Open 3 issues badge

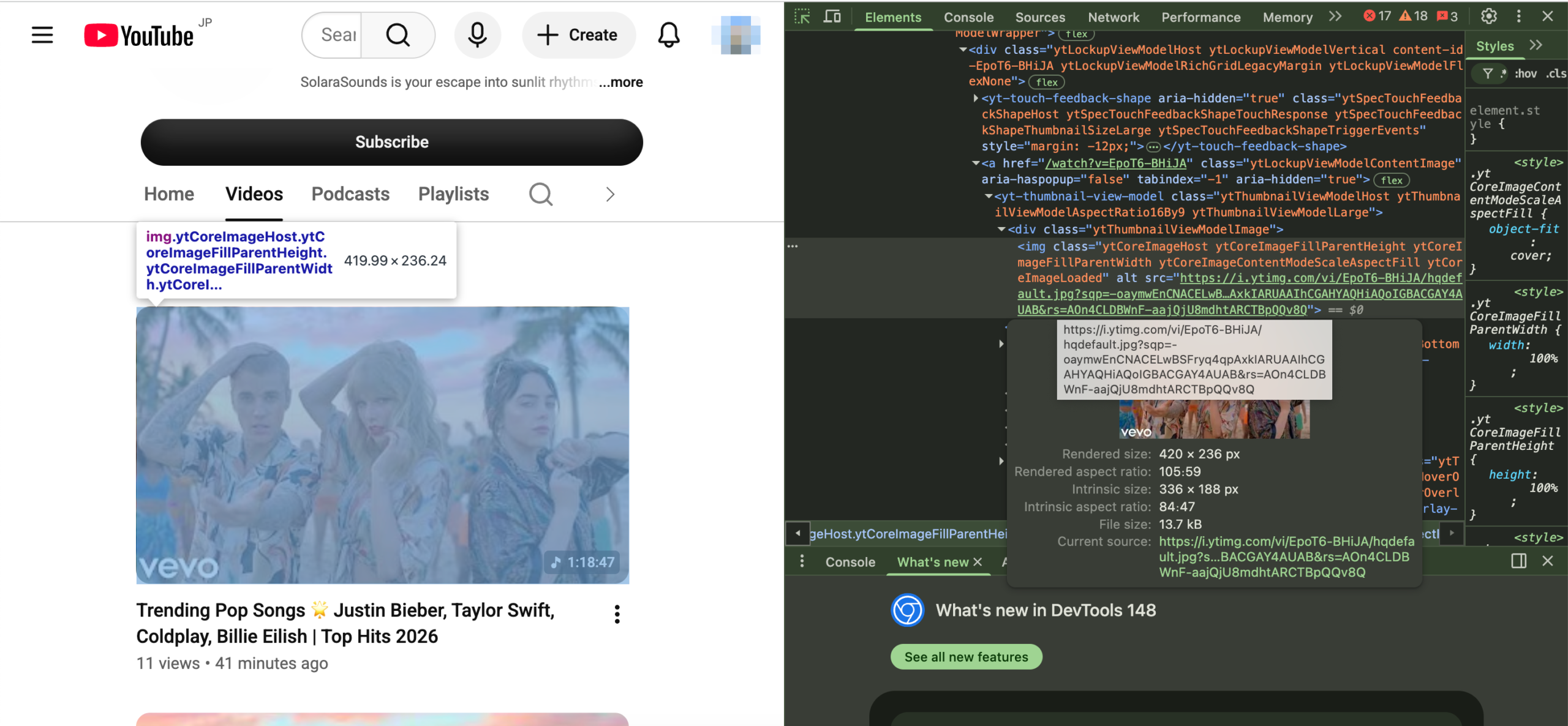1447,17
